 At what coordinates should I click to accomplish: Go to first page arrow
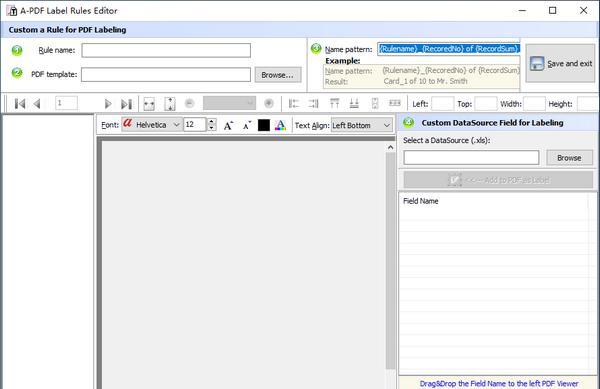point(20,104)
